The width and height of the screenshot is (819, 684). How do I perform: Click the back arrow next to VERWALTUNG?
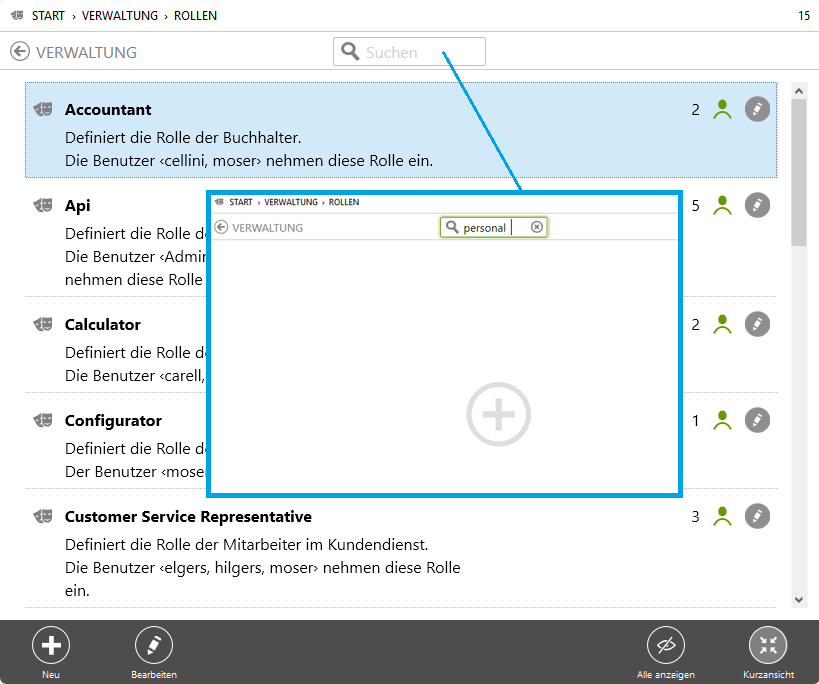click(x=20, y=52)
